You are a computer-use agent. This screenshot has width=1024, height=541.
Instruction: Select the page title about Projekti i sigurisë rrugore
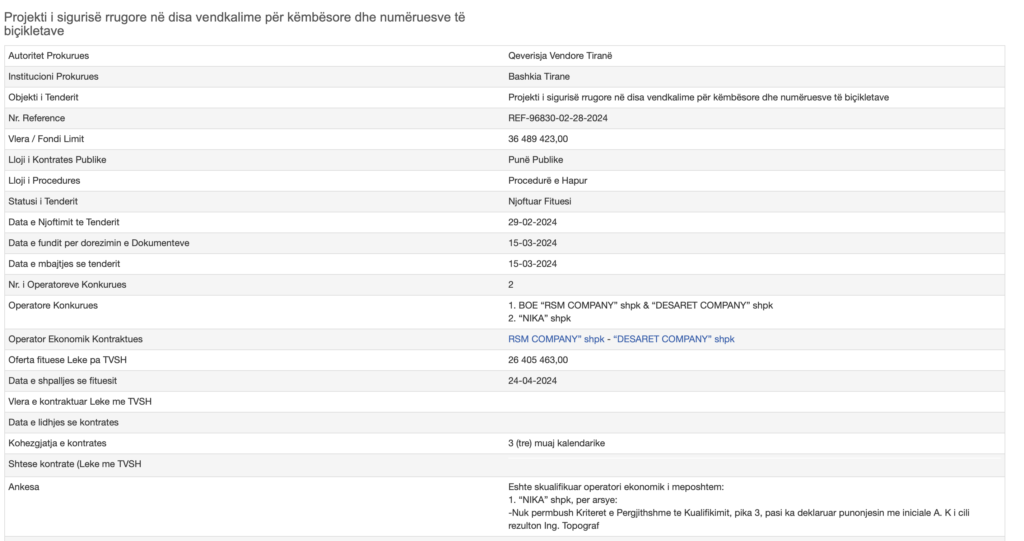point(235,24)
